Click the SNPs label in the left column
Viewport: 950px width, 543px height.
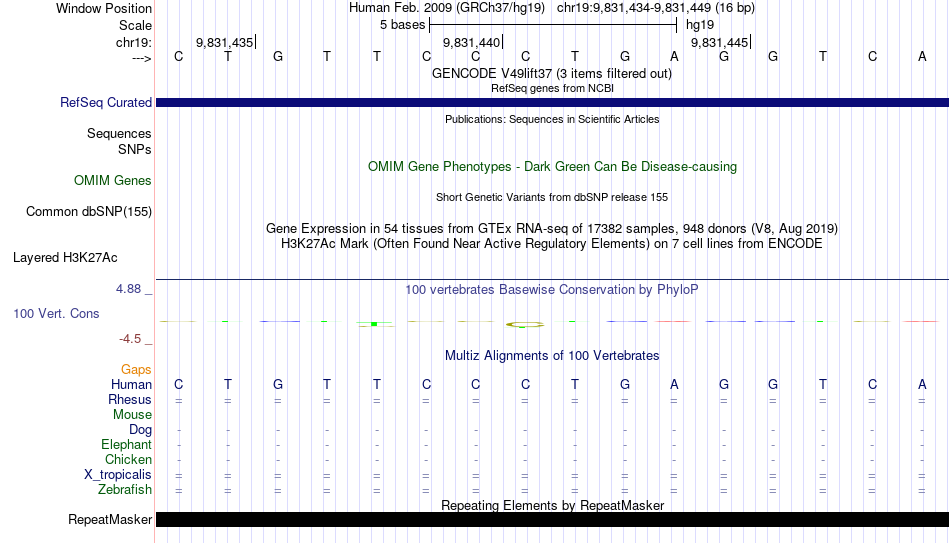click(x=135, y=149)
